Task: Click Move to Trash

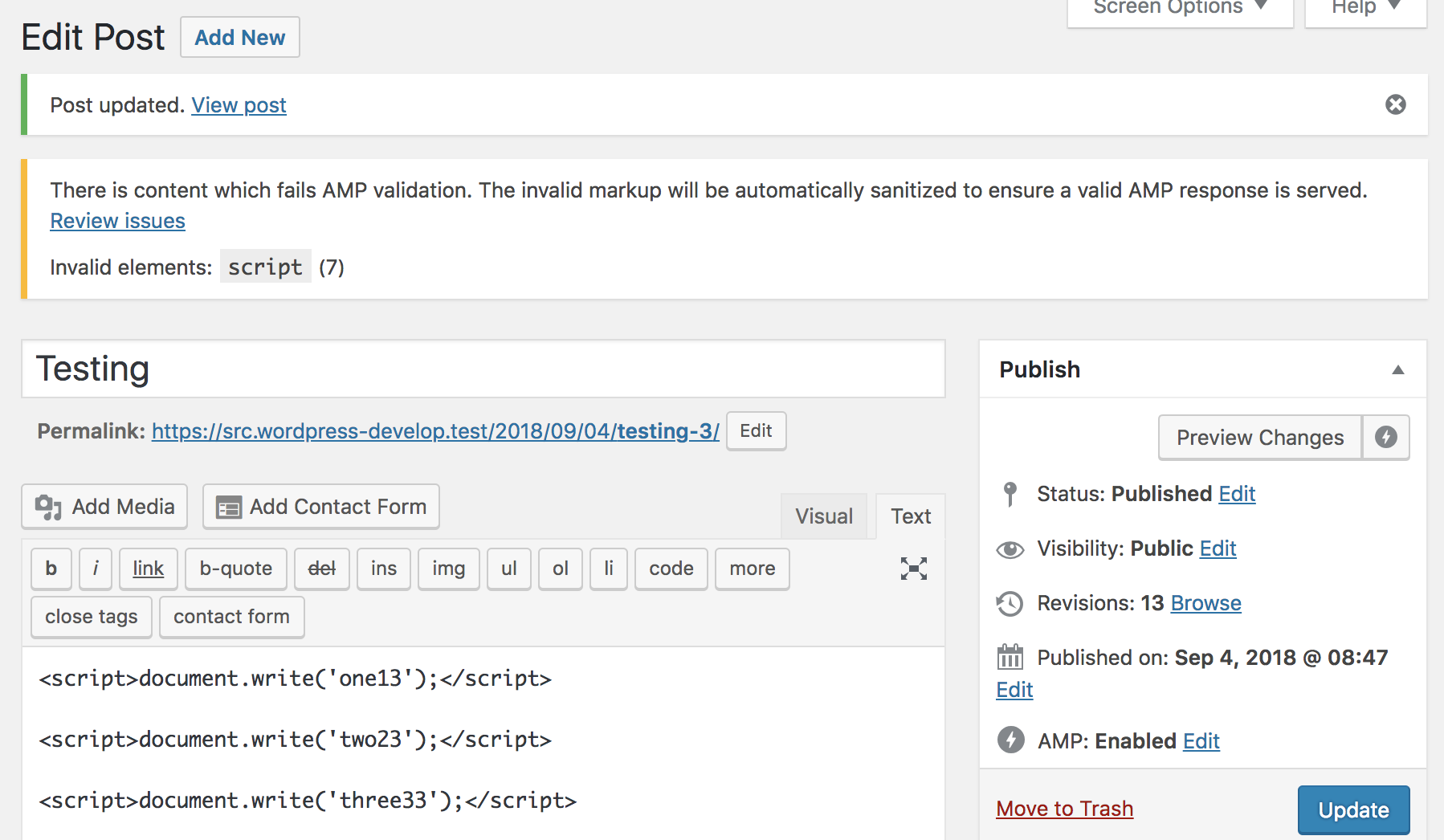Action: [x=1065, y=809]
